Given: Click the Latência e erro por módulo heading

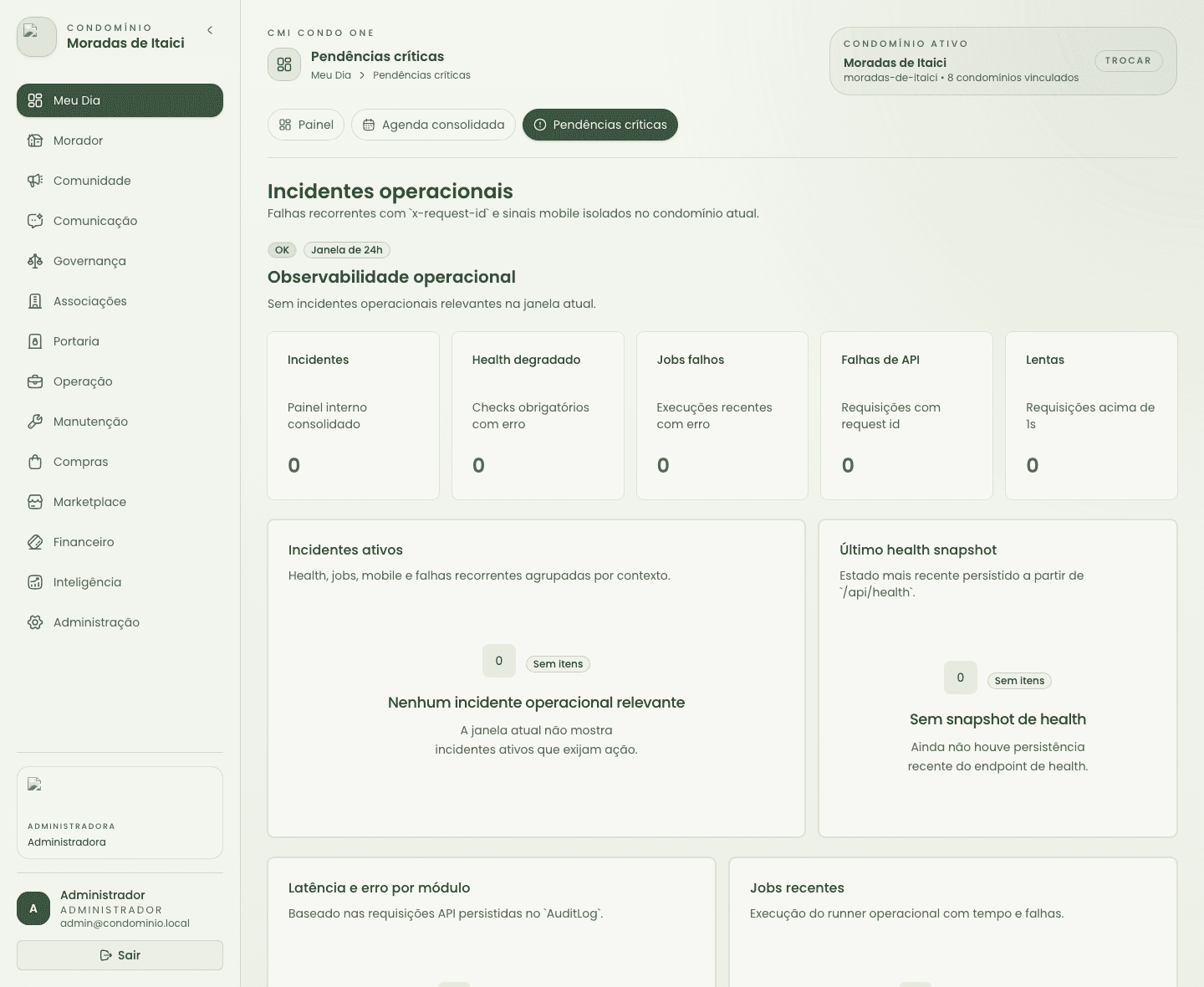Looking at the screenshot, I should click(380, 887).
